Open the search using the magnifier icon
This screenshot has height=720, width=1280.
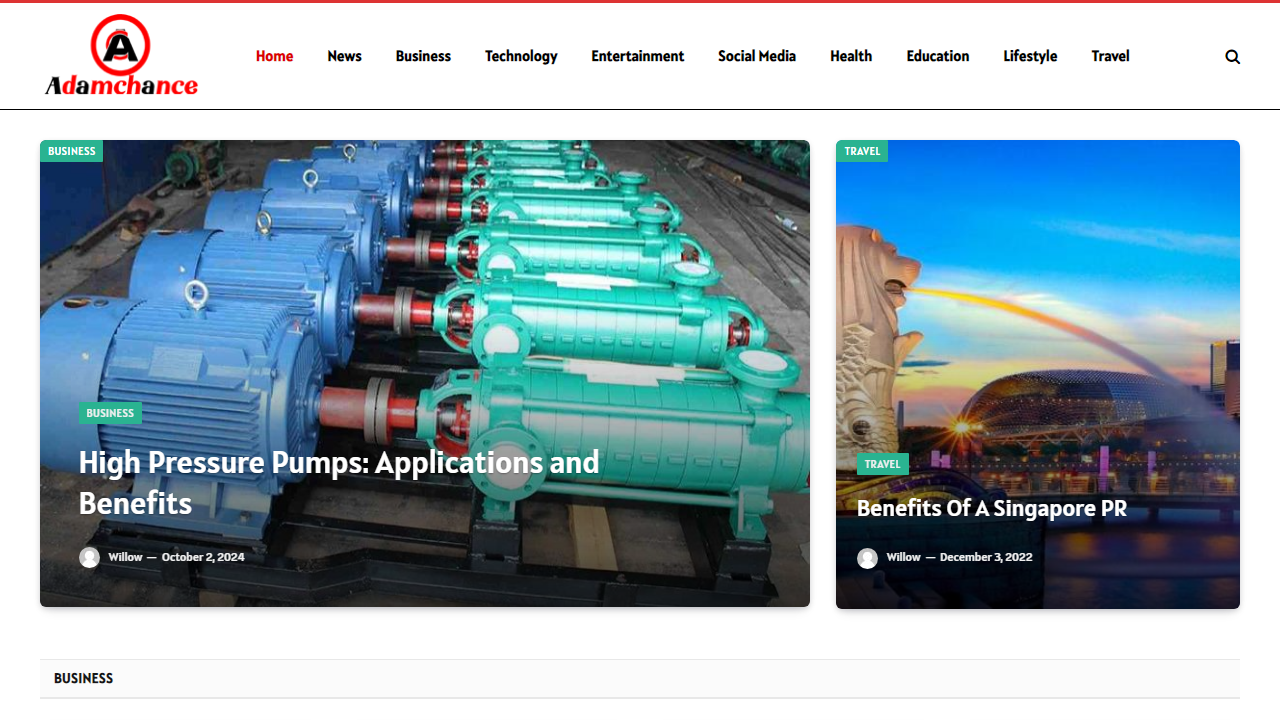click(1232, 57)
